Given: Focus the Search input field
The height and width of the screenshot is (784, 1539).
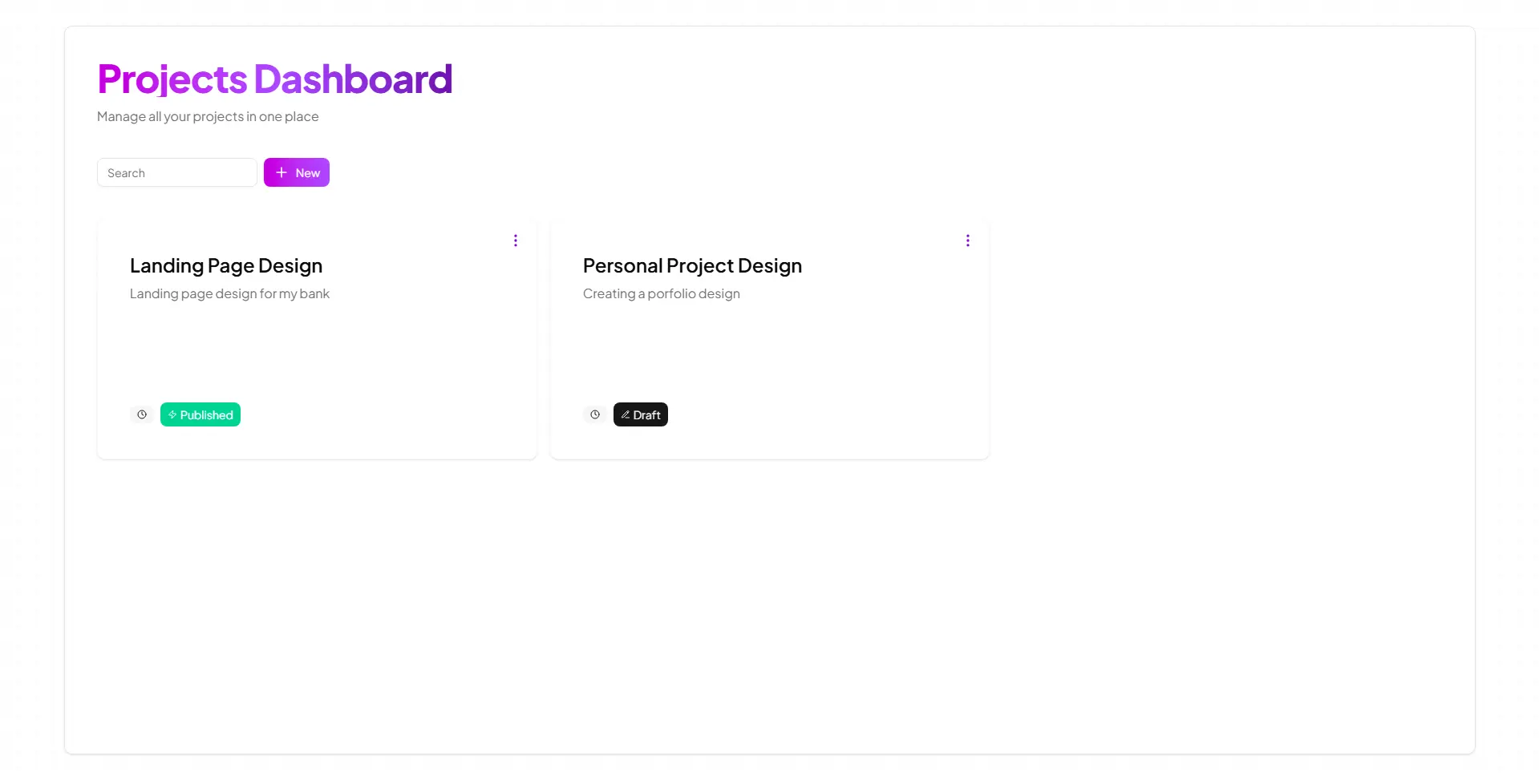Looking at the screenshot, I should (177, 172).
